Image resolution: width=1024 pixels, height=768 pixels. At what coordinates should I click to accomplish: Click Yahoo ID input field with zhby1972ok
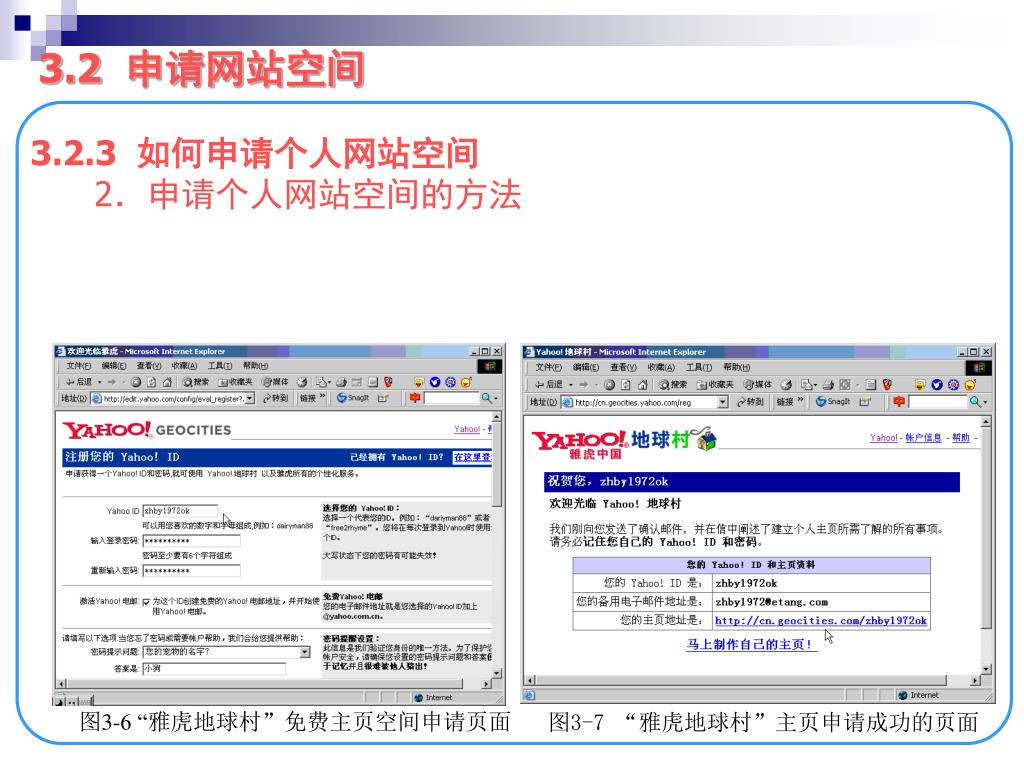tap(180, 511)
